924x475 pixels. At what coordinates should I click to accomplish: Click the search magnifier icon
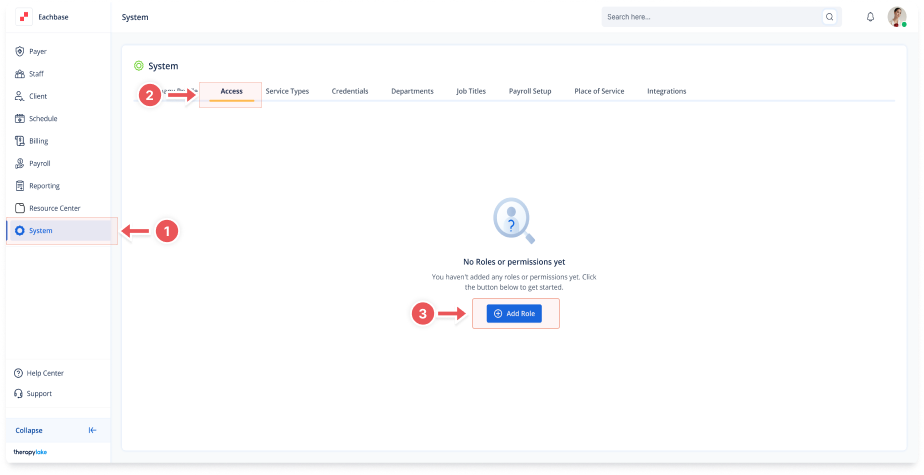pos(830,17)
